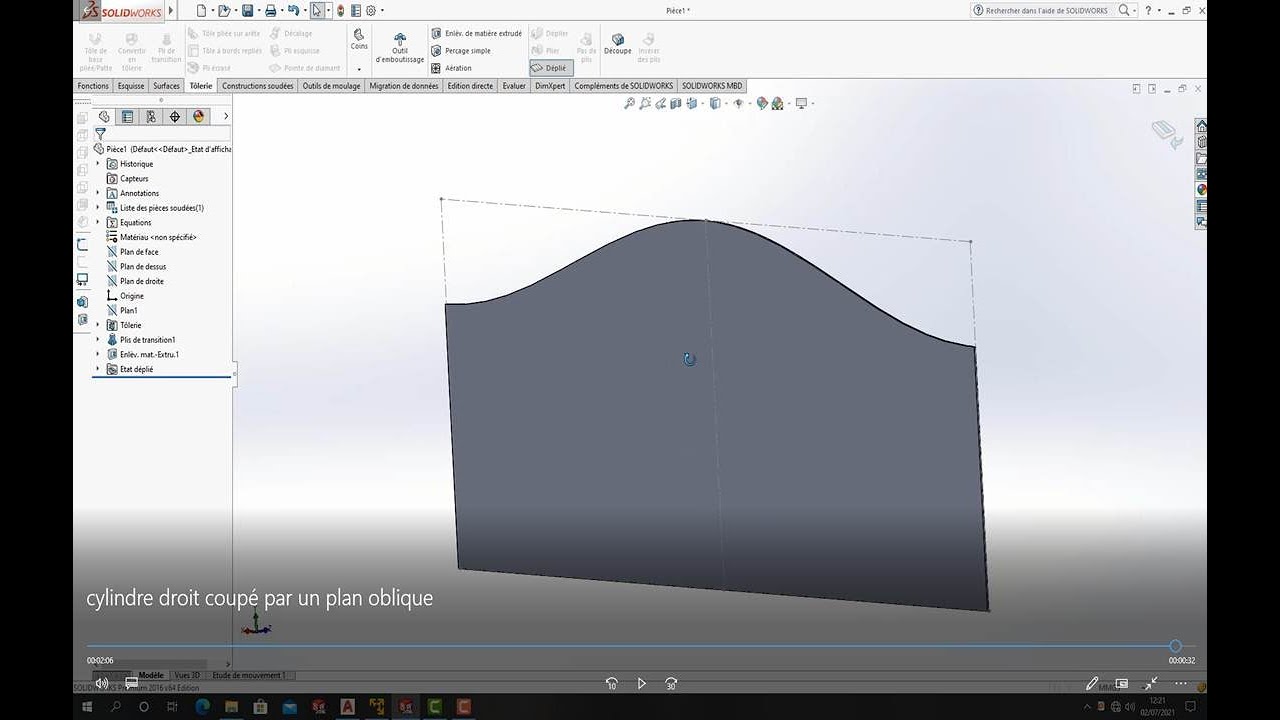Click the tree filter funnel icon
1280x720 pixels.
point(100,133)
